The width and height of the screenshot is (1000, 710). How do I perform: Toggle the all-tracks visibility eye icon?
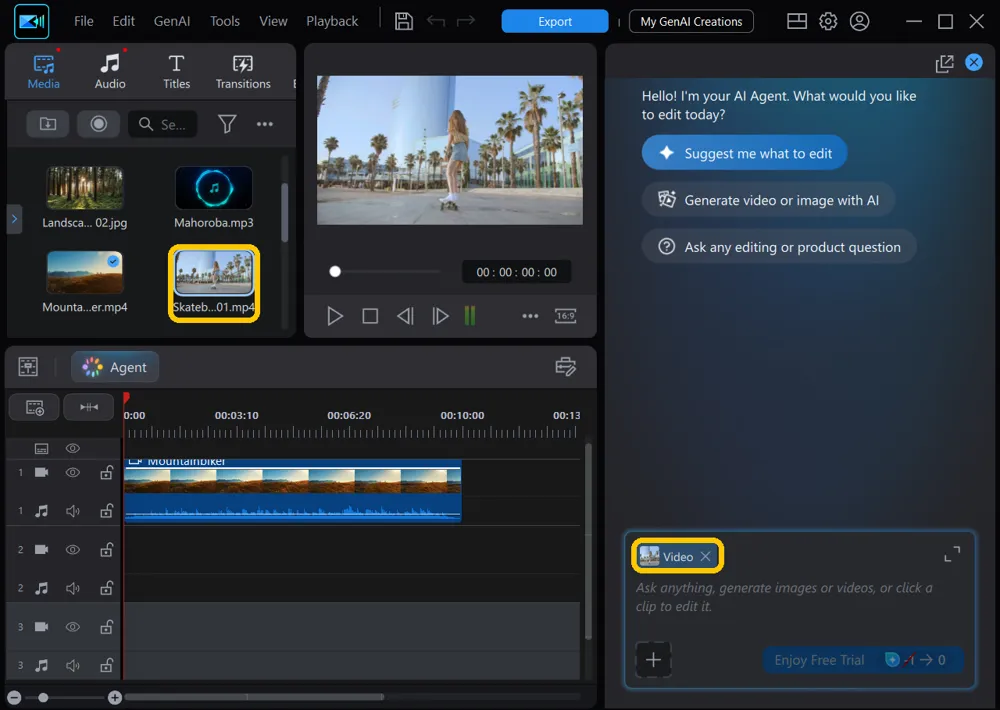73,448
